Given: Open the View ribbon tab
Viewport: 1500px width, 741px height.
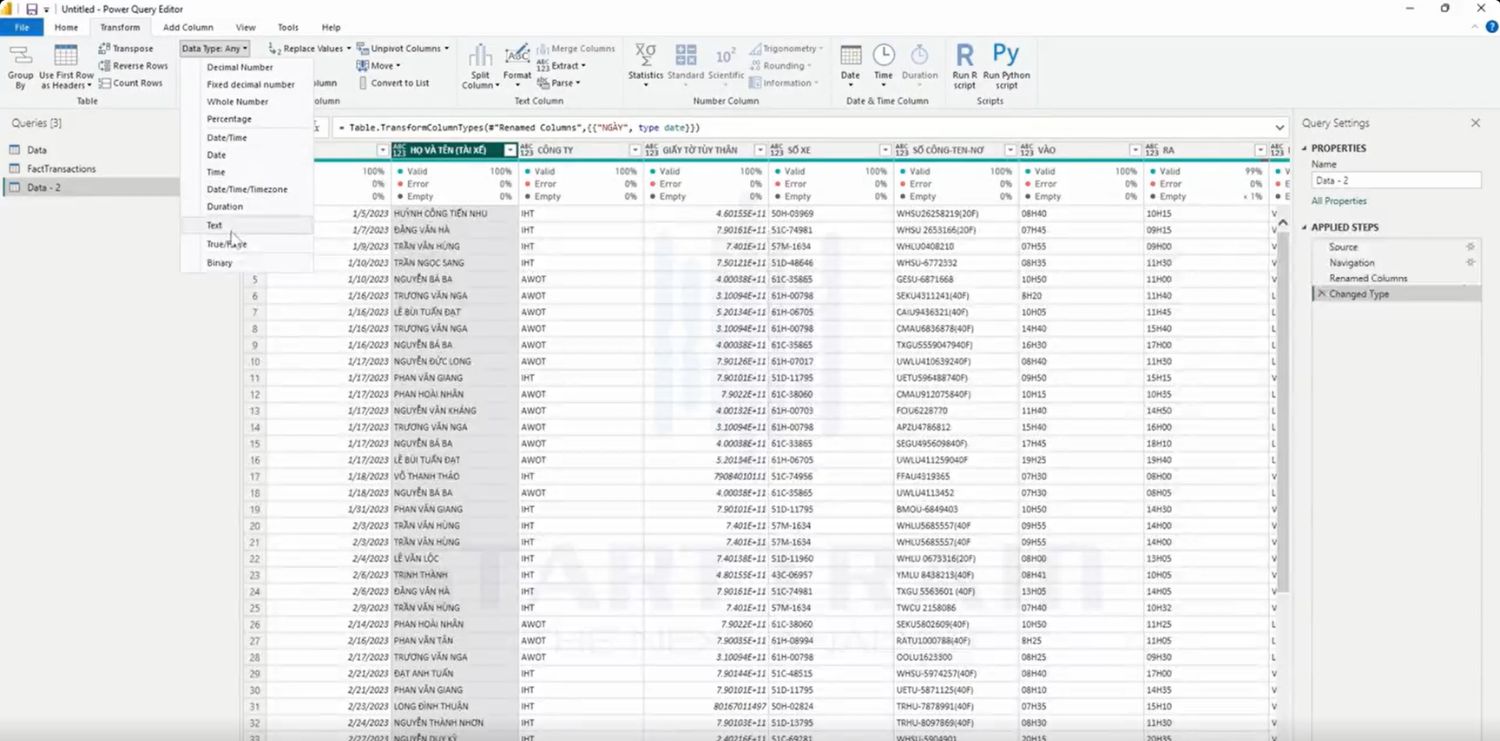Looking at the screenshot, I should click(245, 27).
